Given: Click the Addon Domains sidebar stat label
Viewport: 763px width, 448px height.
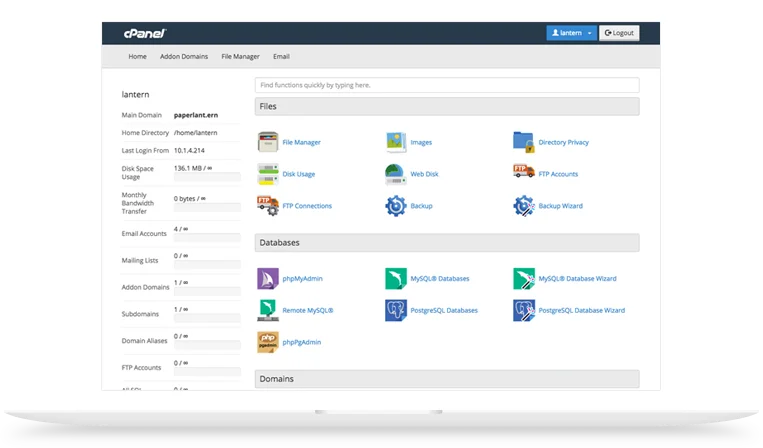Looking at the screenshot, I should point(145,287).
